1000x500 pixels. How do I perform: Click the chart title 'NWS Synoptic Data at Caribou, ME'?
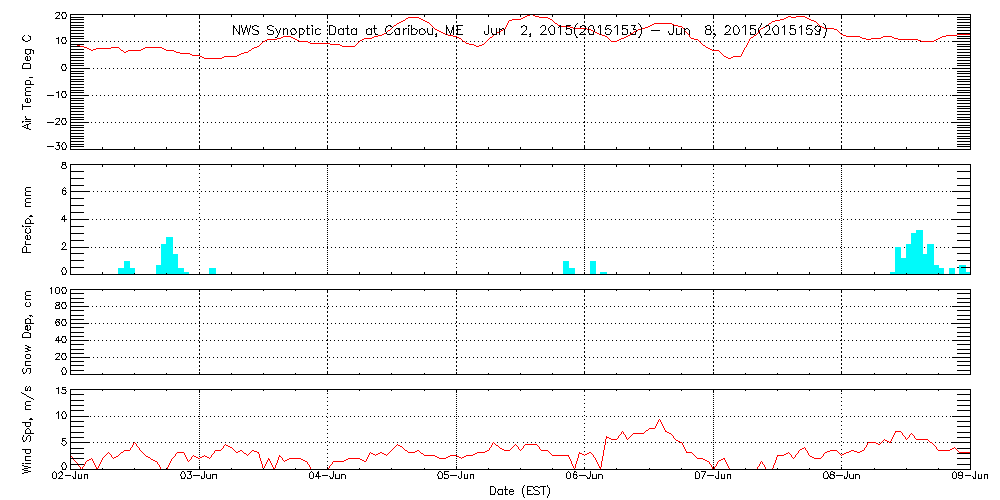point(347,31)
